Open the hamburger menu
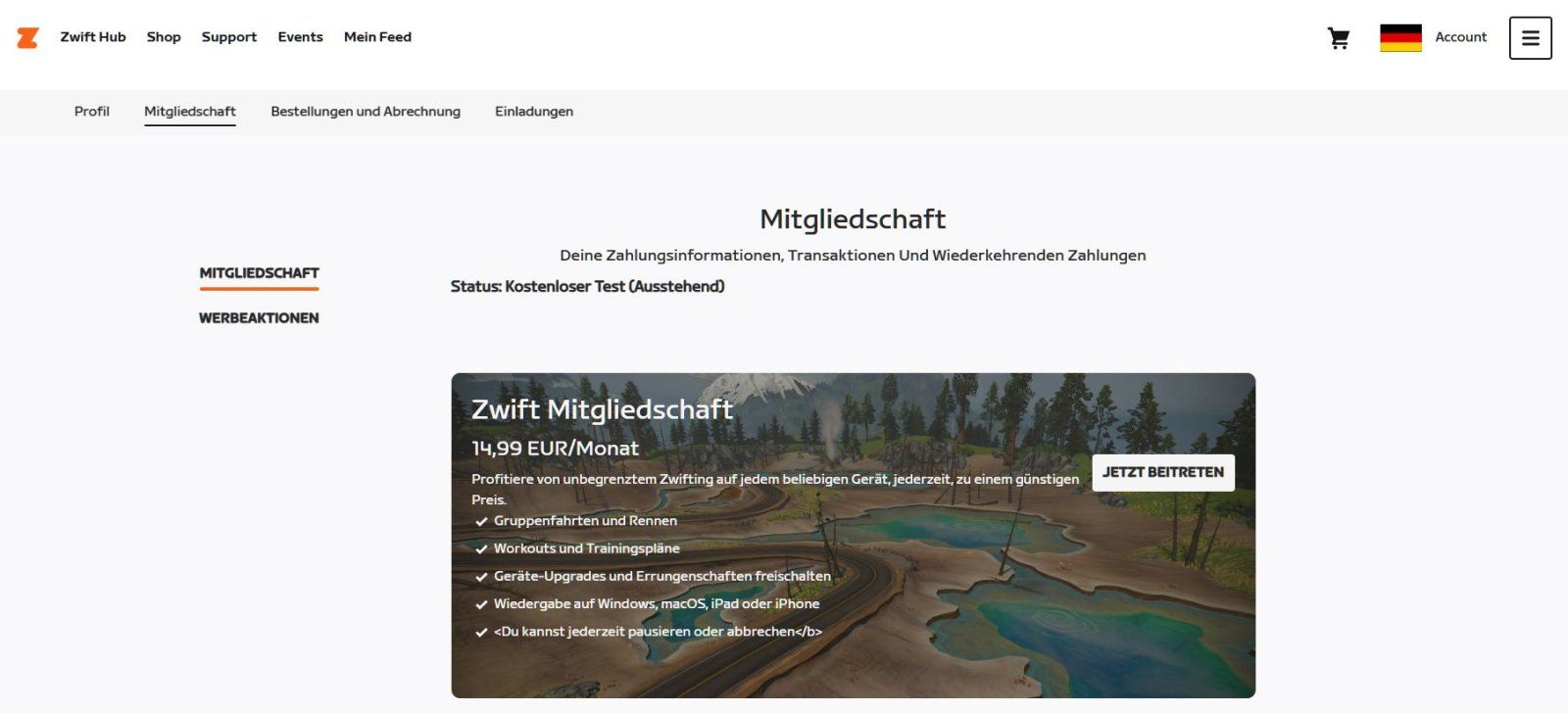This screenshot has width=1568, height=713. point(1530,38)
